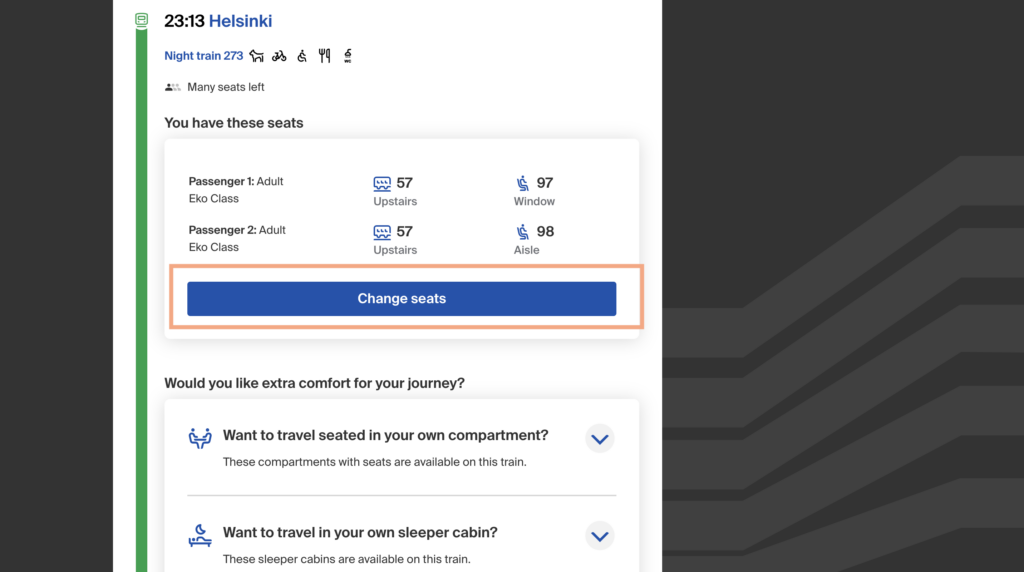The image size is (1024, 572).
Task: Click Passenger 1 seat 97 icon
Action: point(523,183)
